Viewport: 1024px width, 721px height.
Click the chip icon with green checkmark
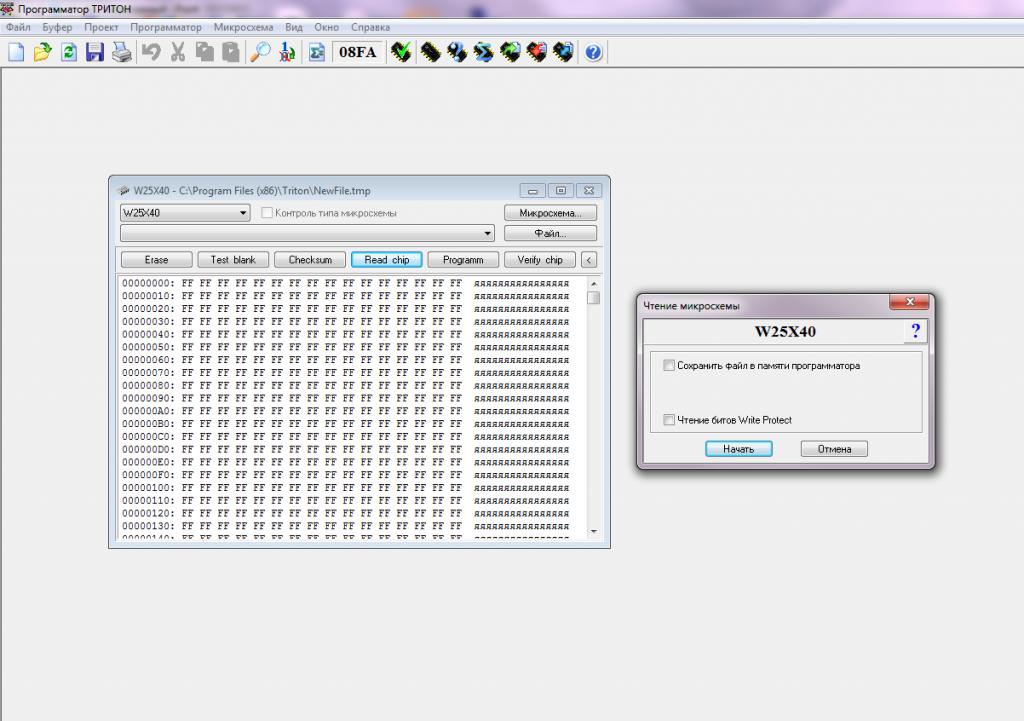(402, 52)
